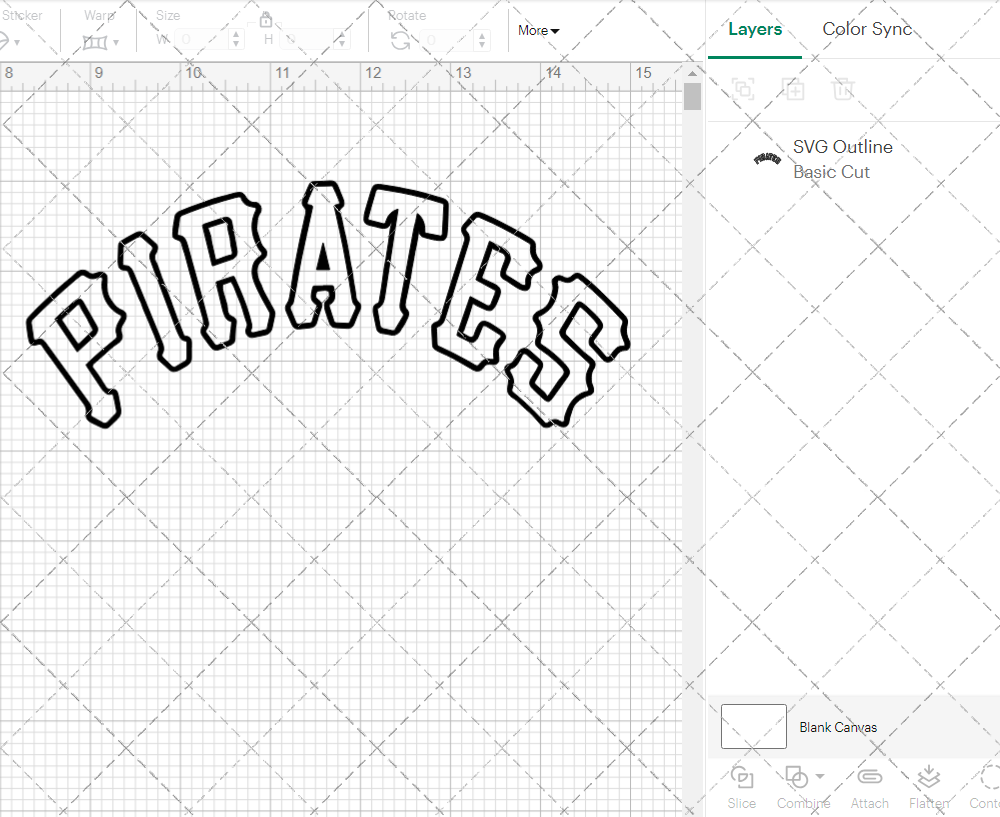This screenshot has width=1000, height=817.
Task: Click the Sticker tool dropdown arrow
Action: (x=17, y=43)
